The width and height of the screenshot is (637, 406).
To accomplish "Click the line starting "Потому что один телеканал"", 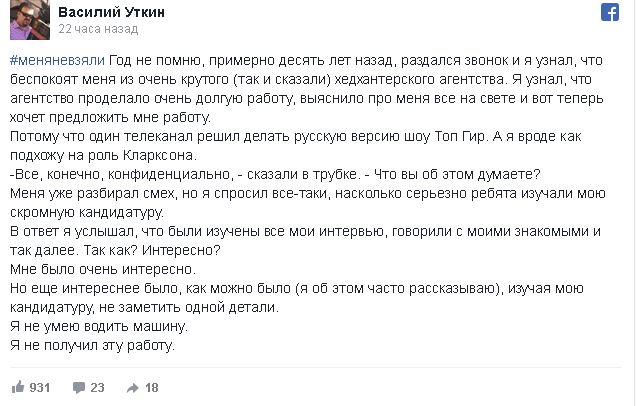I will coord(300,136).
